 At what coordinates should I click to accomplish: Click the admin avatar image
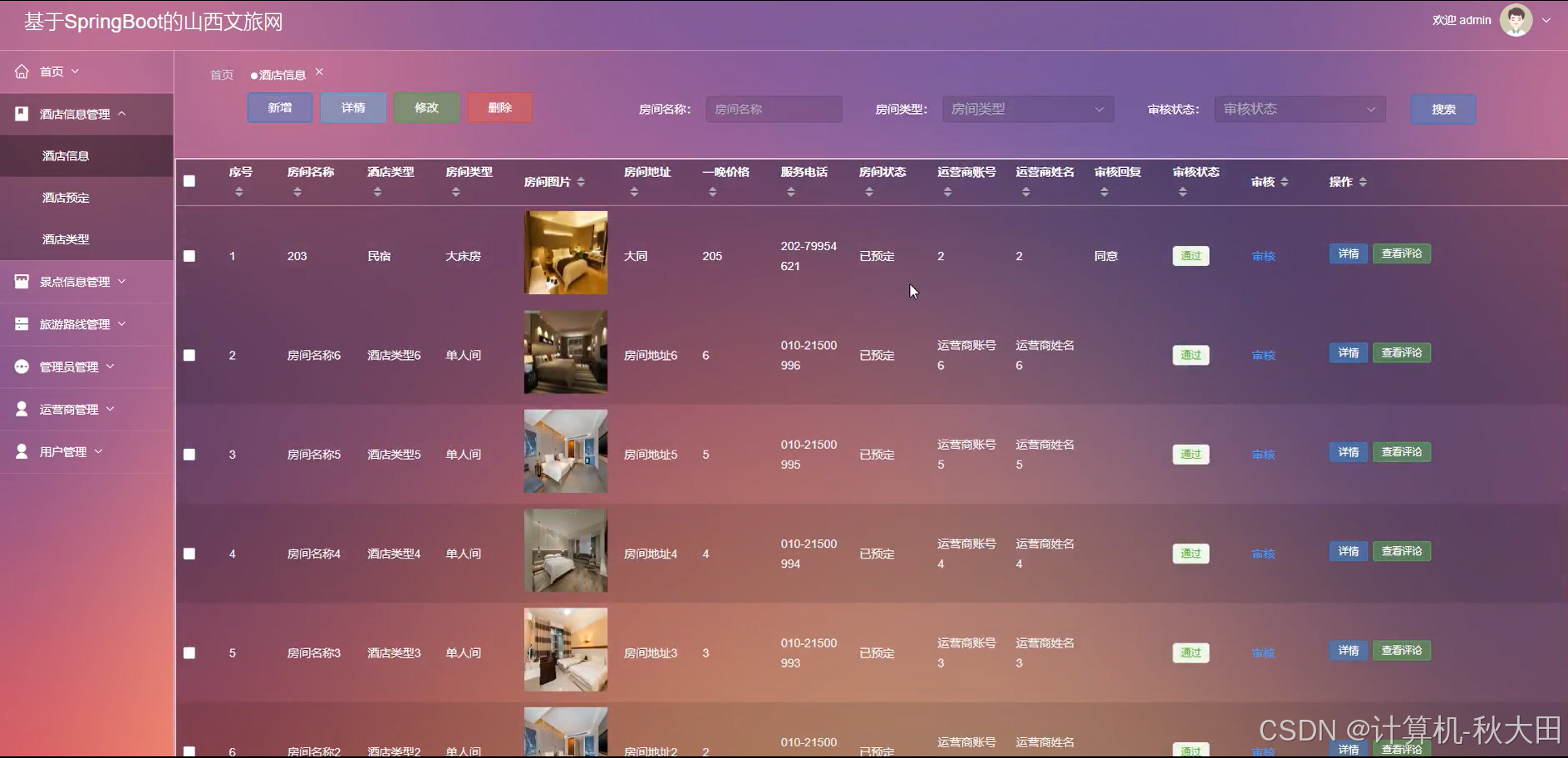click(1516, 20)
